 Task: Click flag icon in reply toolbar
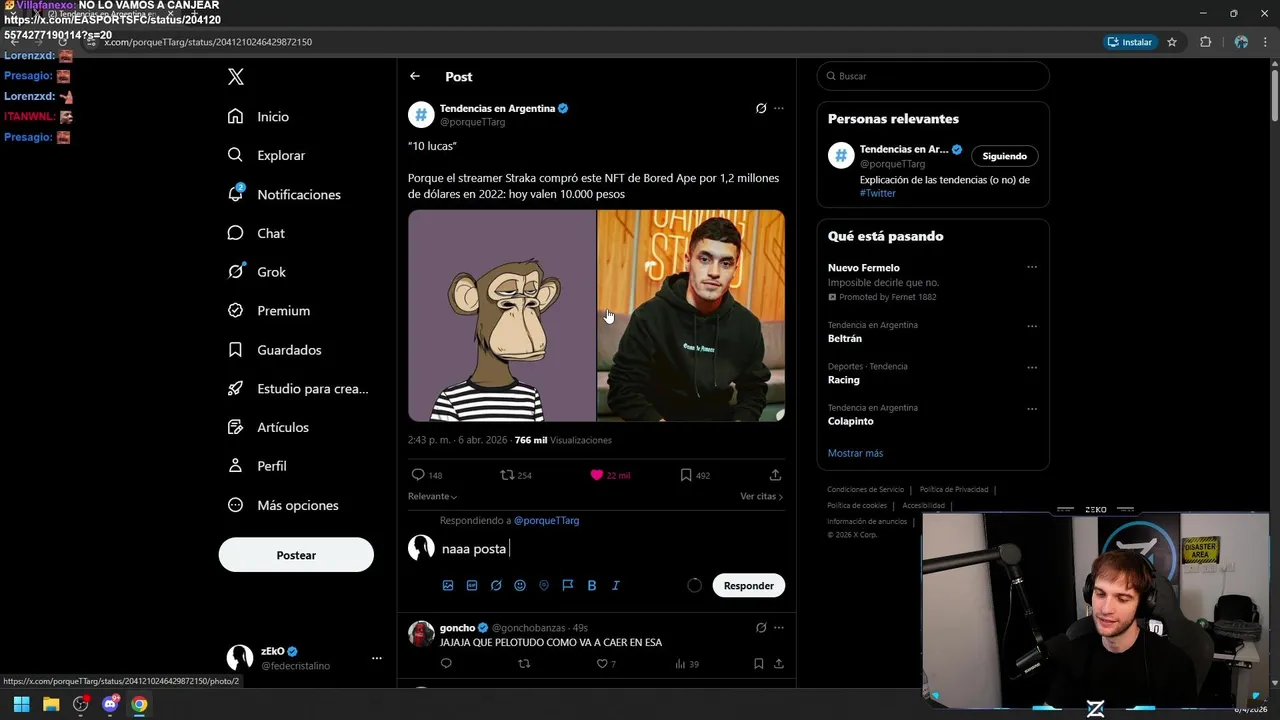point(568,585)
